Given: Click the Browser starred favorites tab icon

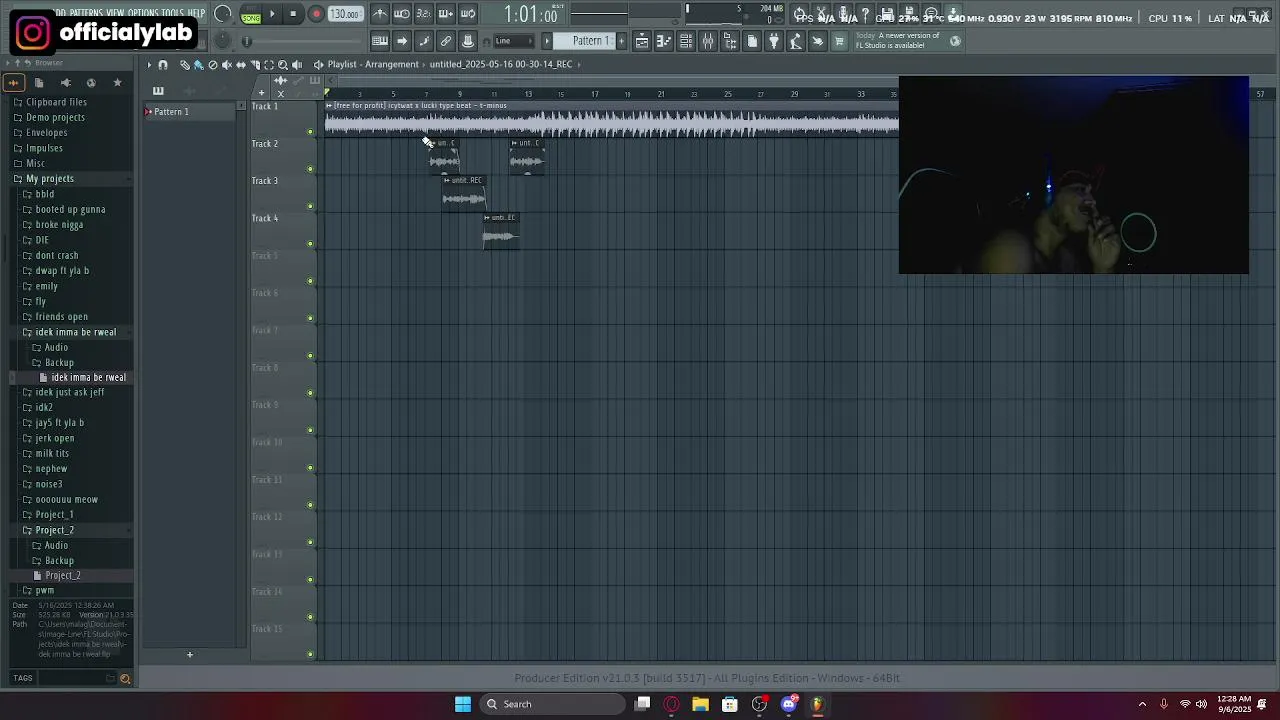Looking at the screenshot, I should click(x=117, y=83).
